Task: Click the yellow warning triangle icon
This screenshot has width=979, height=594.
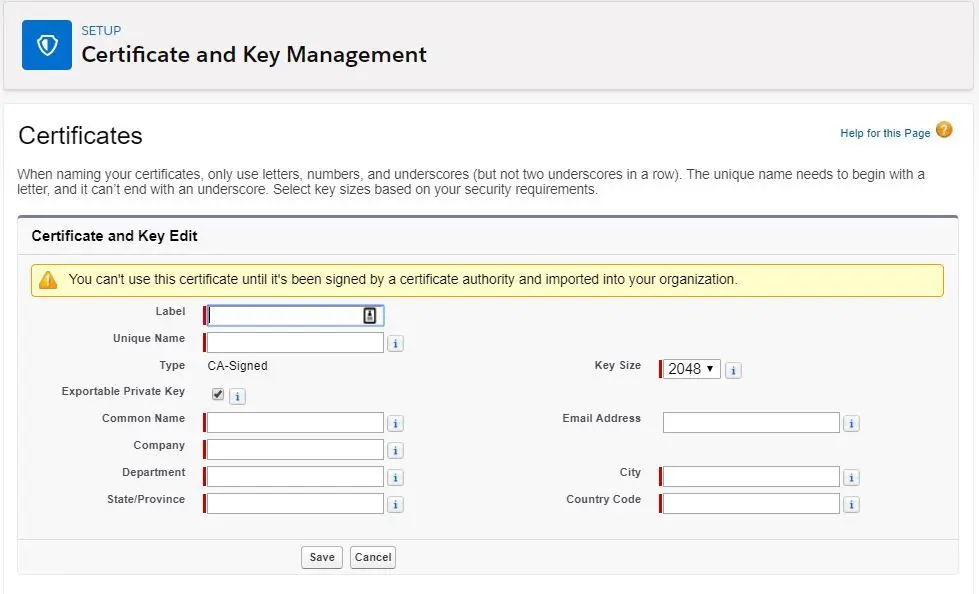Action: tap(48, 280)
